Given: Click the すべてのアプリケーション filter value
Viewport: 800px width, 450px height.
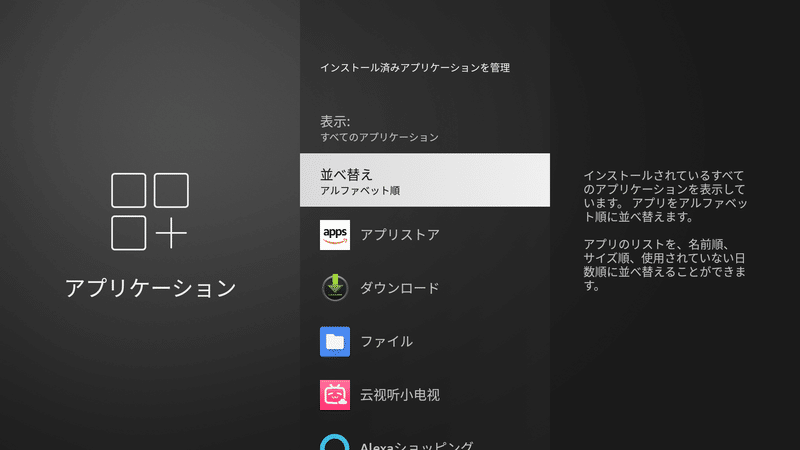Looking at the screenshot, I should tap(379, 137).
